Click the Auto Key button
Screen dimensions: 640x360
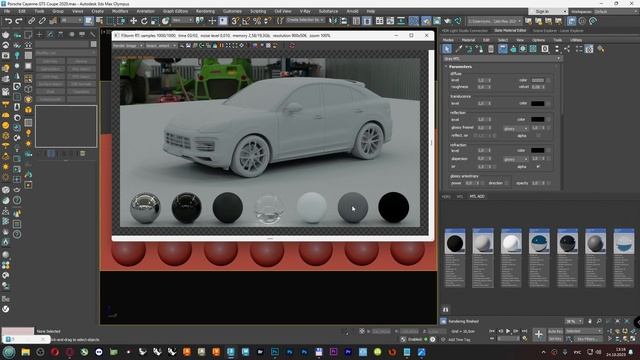click(x=555, y=331)
